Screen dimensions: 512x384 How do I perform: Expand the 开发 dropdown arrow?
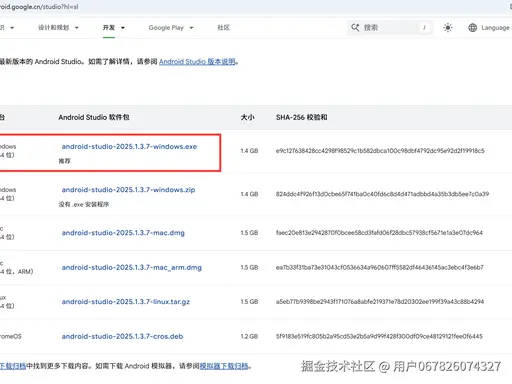pyautogui.click(x=123, y=28)
